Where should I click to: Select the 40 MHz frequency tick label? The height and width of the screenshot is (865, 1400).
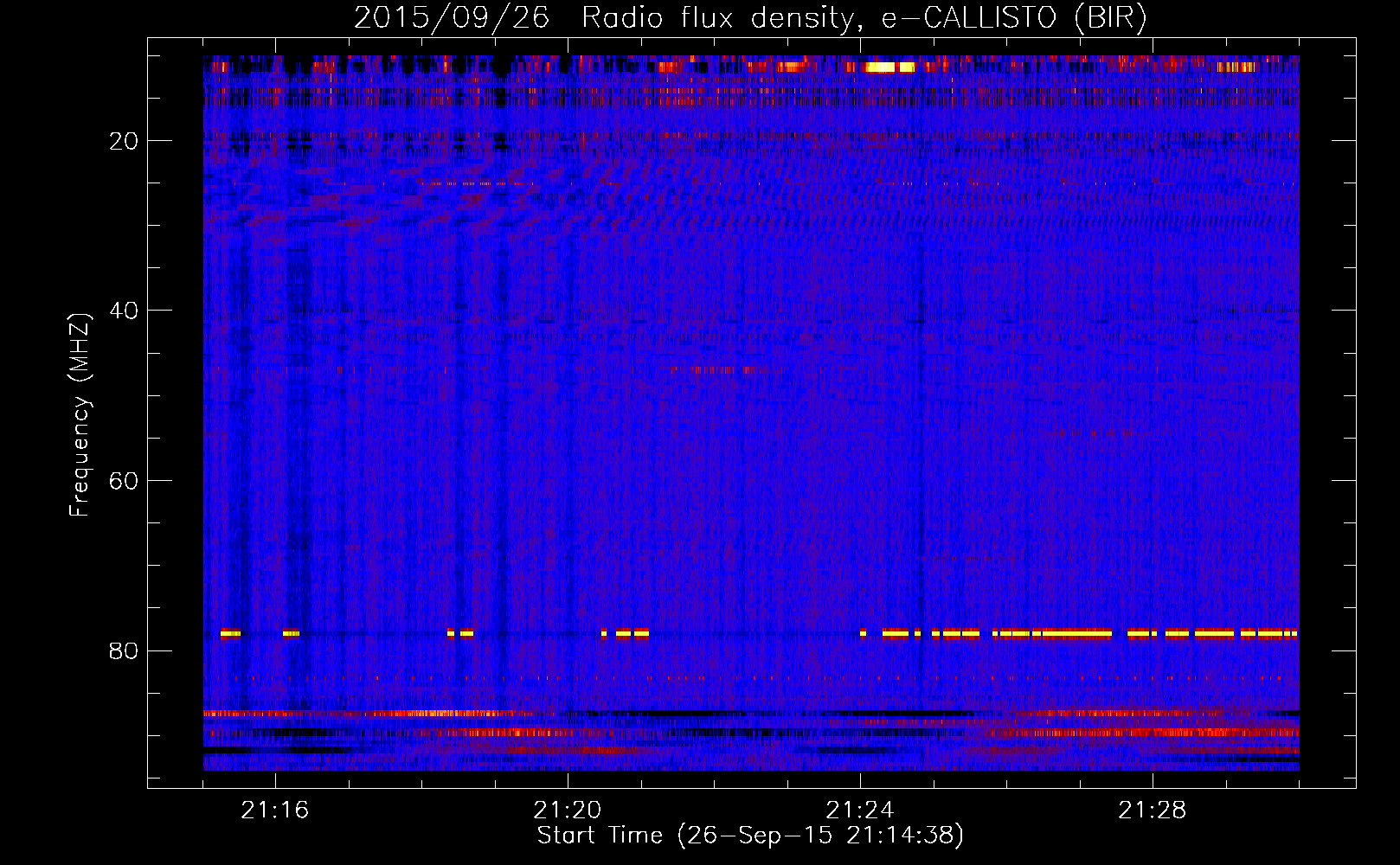[125, 311]
